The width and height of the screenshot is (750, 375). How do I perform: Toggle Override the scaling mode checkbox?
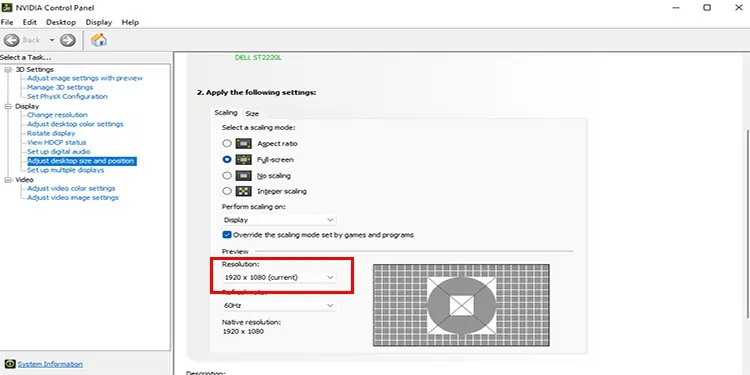point(227,235)
